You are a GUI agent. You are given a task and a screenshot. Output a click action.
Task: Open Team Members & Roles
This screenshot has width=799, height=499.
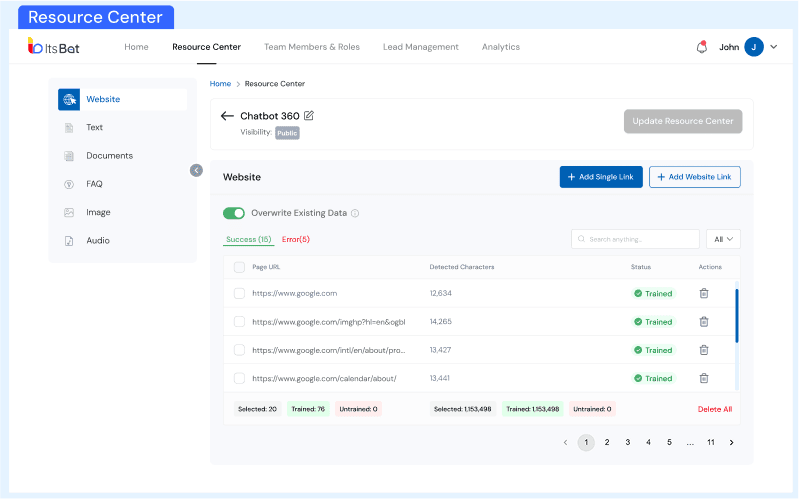click(312, 47)
